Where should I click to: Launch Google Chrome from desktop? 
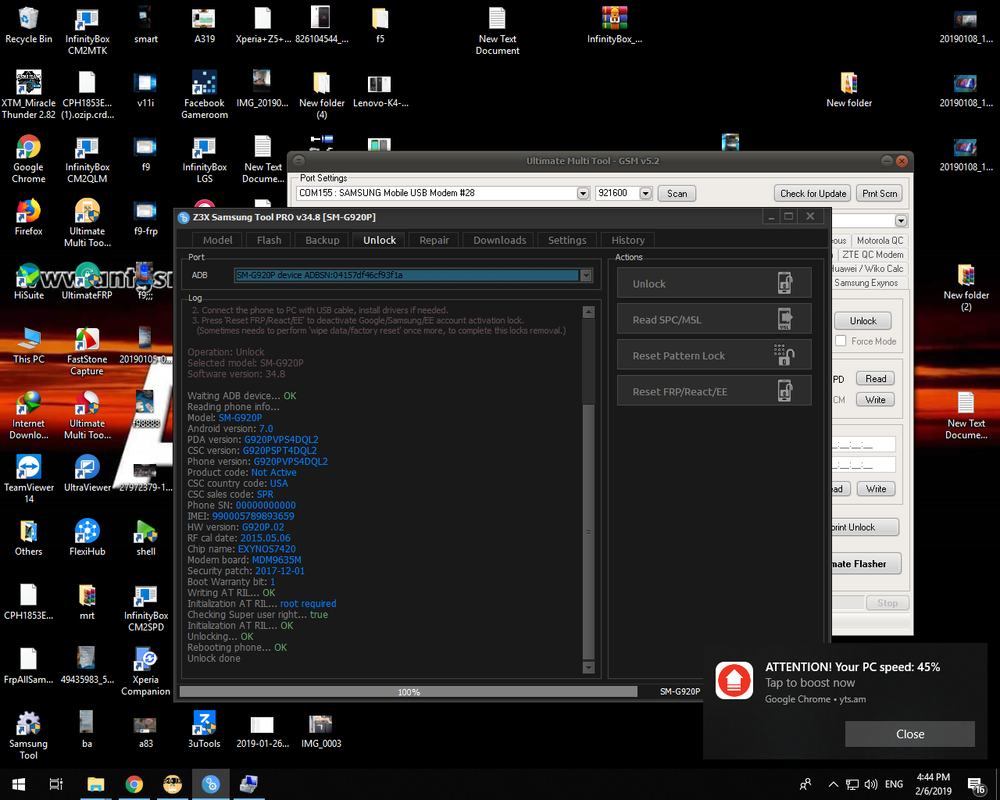click(28, 159)
